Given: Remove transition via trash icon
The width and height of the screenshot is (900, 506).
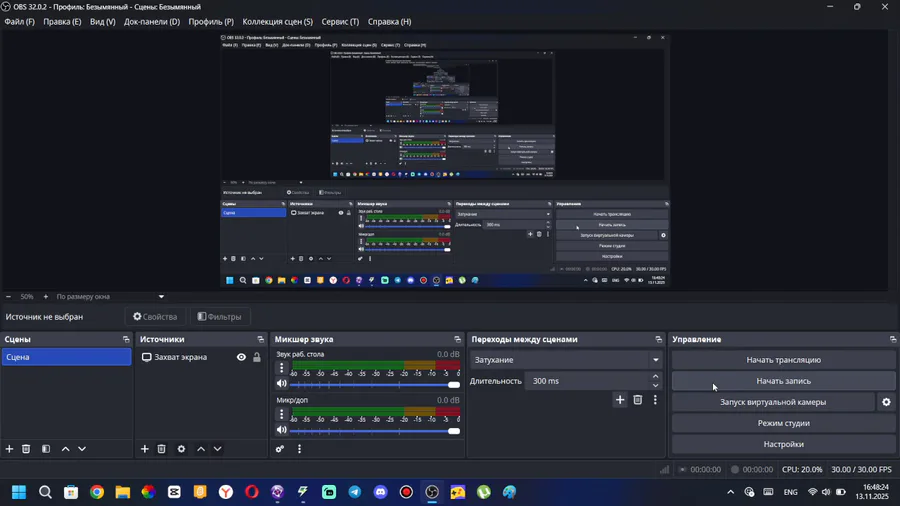Looking at the screenshot, I should coord(638,400).
